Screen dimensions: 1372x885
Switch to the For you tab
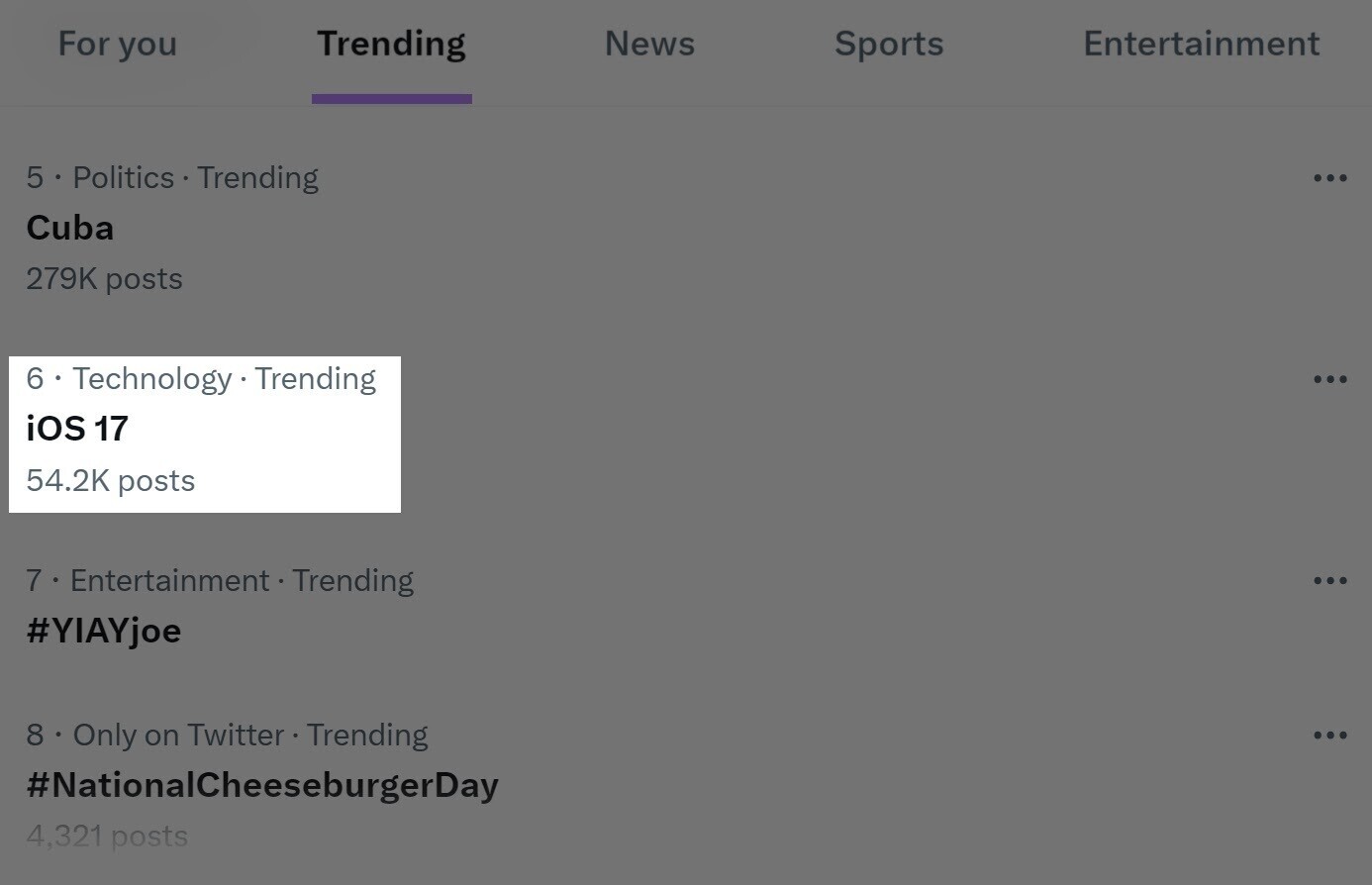pos(117,44)
